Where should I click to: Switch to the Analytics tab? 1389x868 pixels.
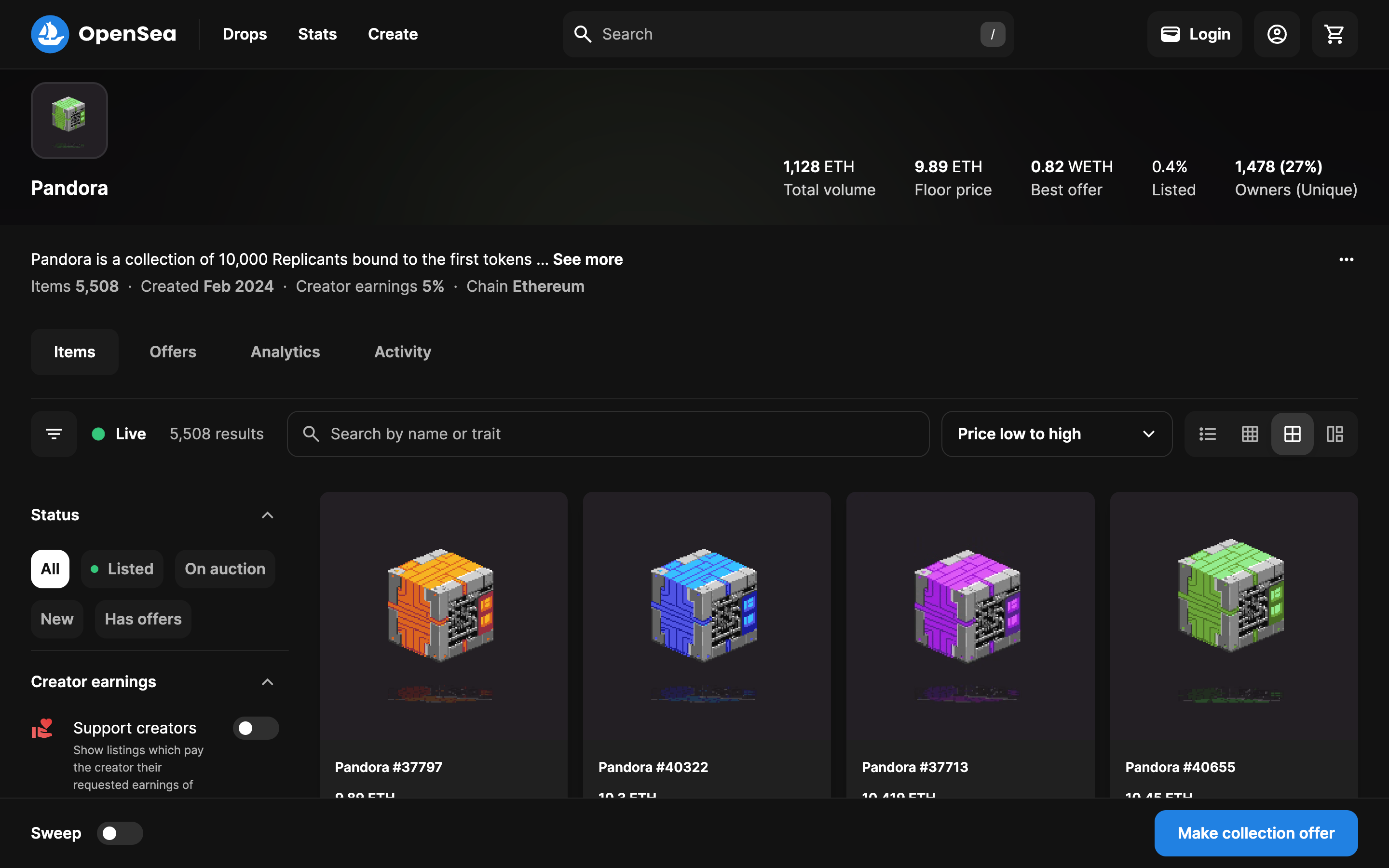(285, 352)
